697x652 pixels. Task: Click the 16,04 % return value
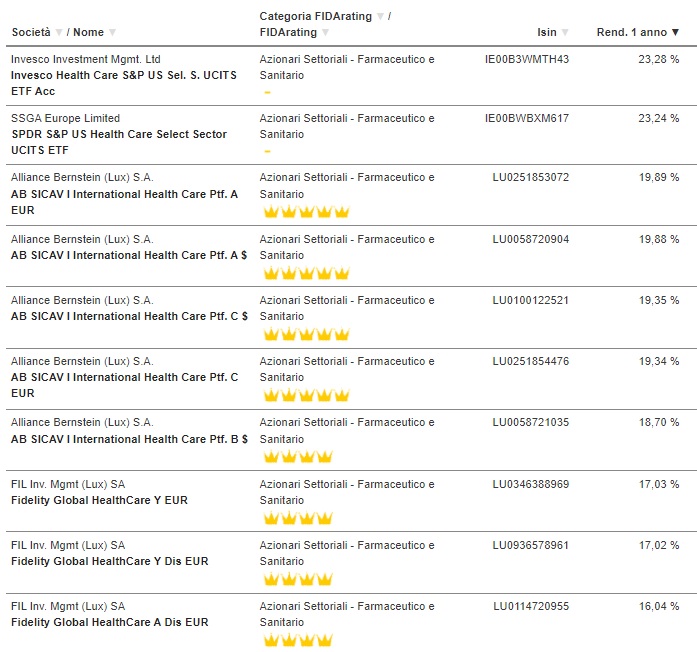pos(659,606)
